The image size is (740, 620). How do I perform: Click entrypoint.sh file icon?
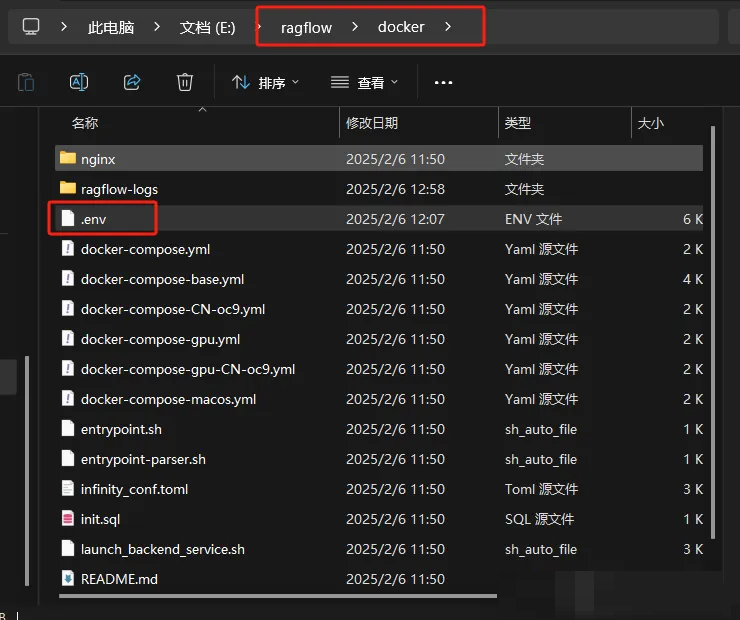click(68, 428)
